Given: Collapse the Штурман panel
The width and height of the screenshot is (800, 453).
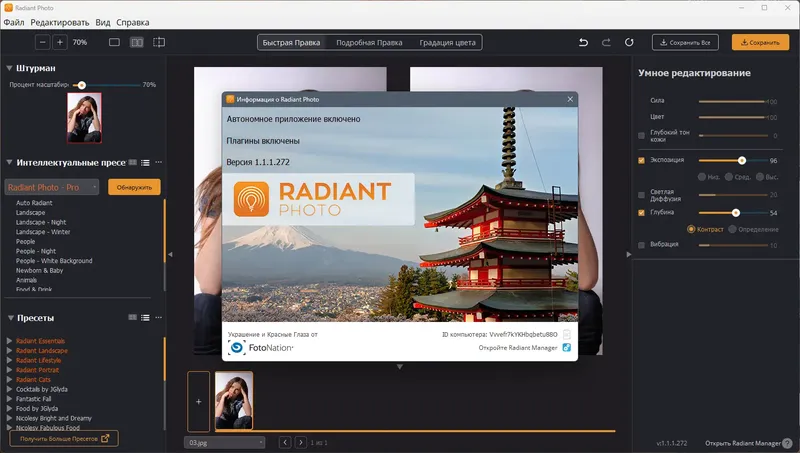Looking at the screenshot, I should tap(9, 68).
